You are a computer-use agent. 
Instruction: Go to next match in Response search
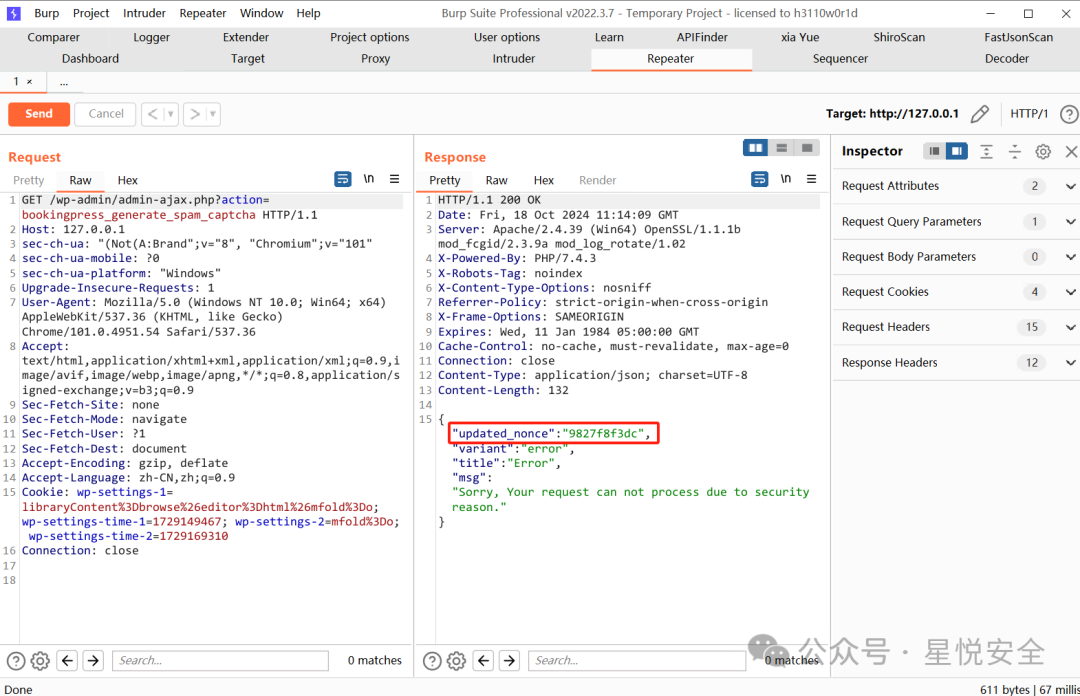point(509,660)
